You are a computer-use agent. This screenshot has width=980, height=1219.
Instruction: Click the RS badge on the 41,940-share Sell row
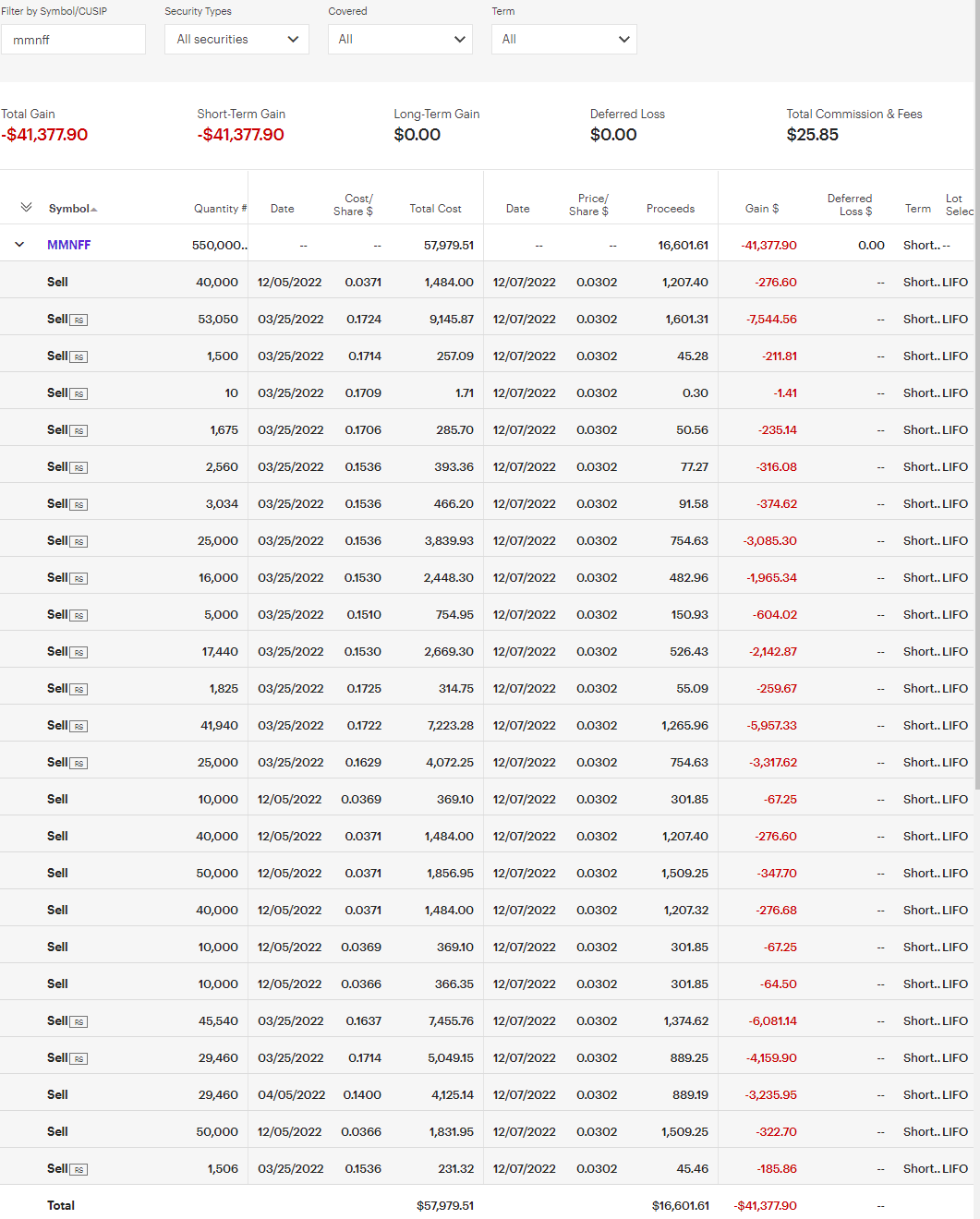(79, 727)
